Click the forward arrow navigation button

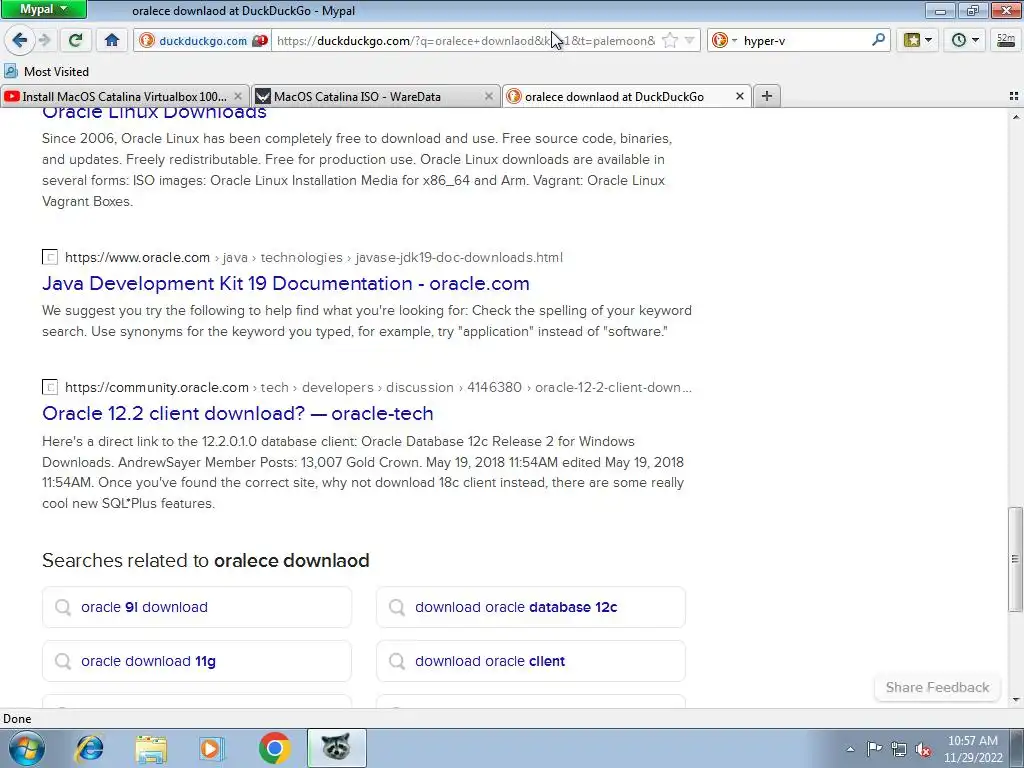(x=44, y=40)
